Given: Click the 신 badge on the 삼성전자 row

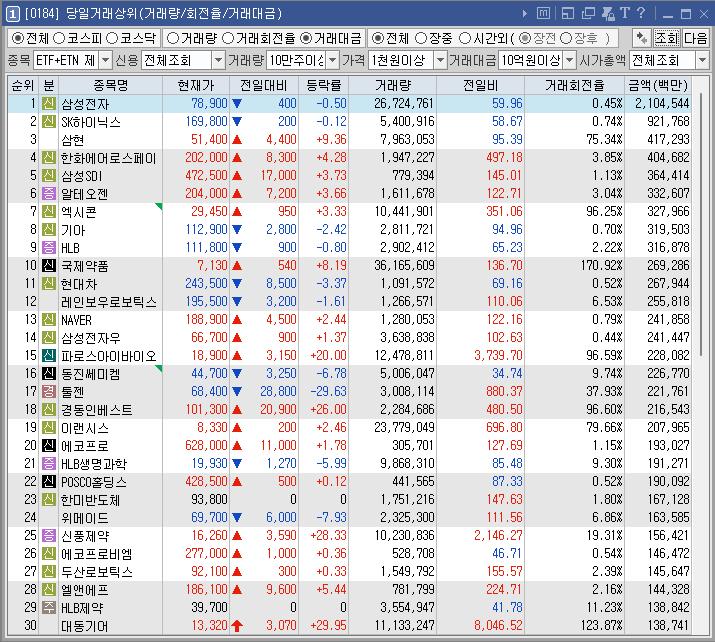Looking at the screenshot, I should pyautogui.click(x=49, y=104).
